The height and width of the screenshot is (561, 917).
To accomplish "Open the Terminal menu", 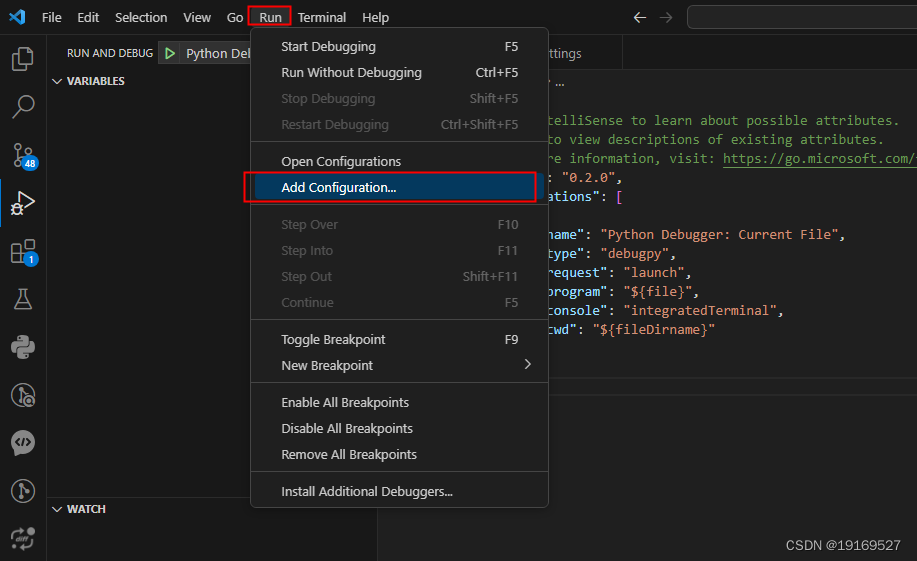I will coord(322,18).
